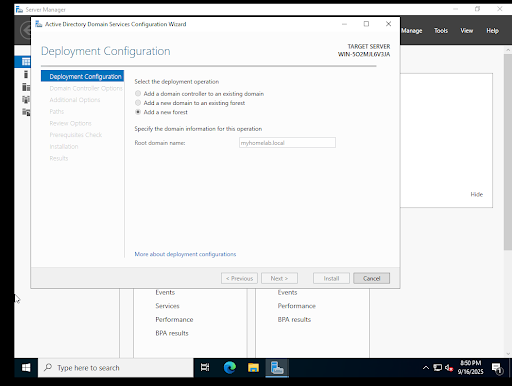Click Server Manager title bar icon

click(19, 9)
